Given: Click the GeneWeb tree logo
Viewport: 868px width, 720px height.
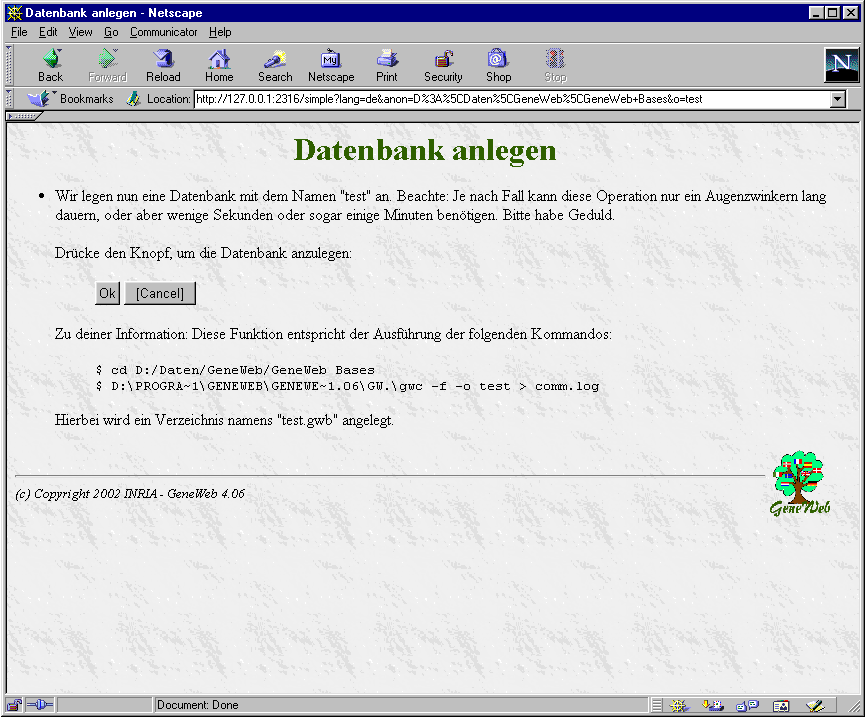Looking at the screenshot, I should click(x=799, y=483).
